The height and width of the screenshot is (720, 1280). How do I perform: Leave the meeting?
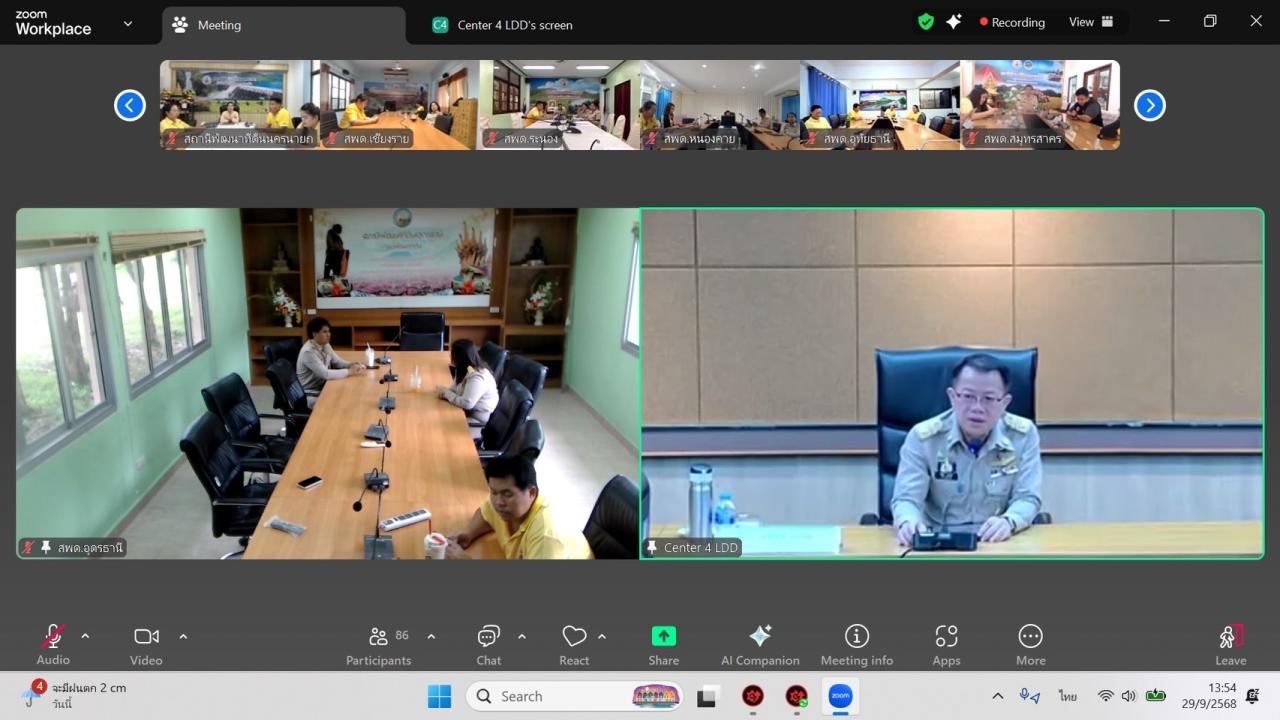point(1230,644)
